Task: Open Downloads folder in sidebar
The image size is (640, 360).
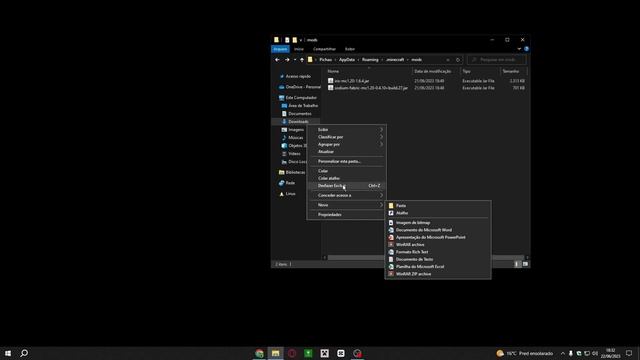Action: click(298, 122)
